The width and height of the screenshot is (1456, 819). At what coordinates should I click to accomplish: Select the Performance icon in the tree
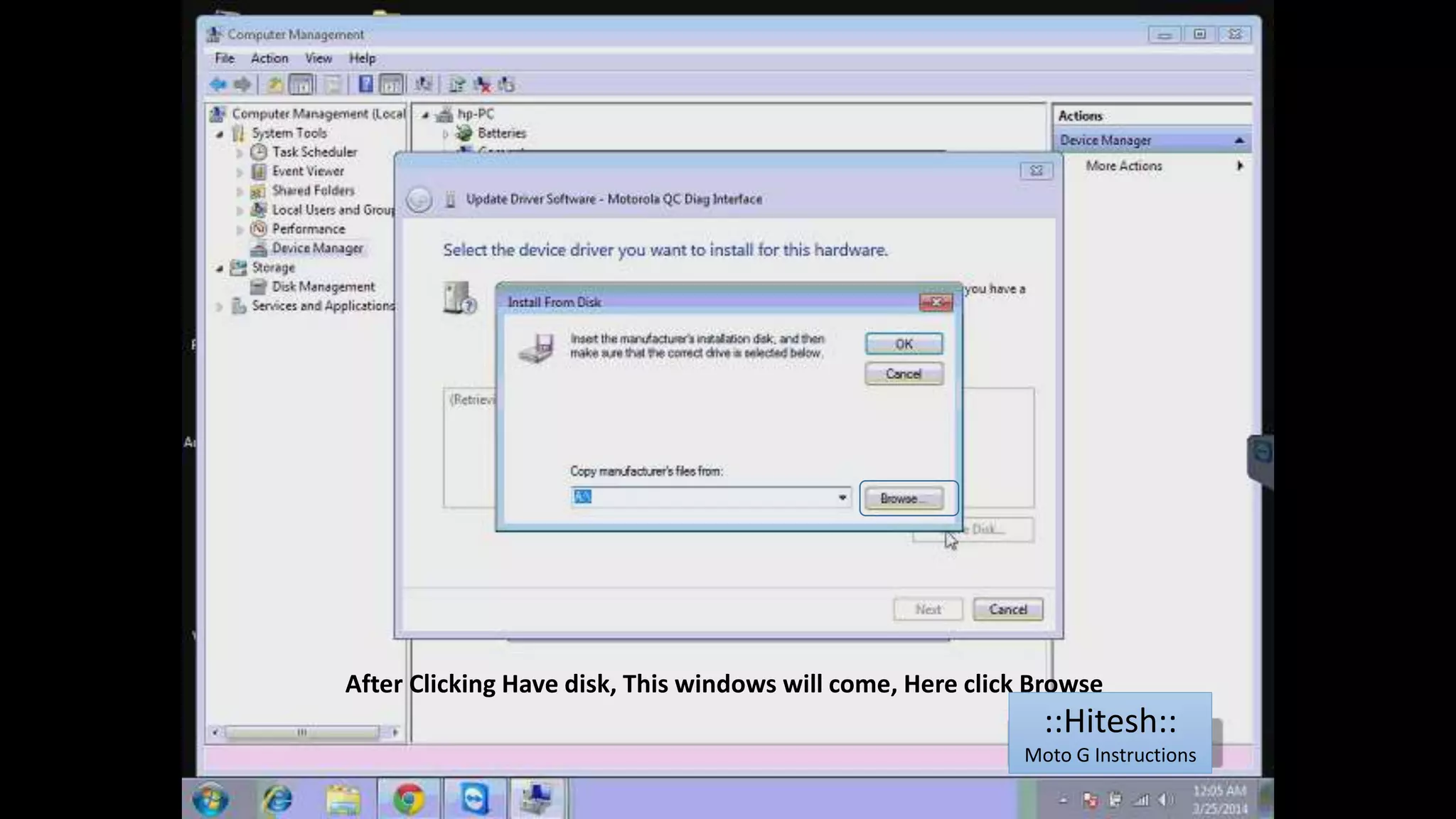coord(259,229)
